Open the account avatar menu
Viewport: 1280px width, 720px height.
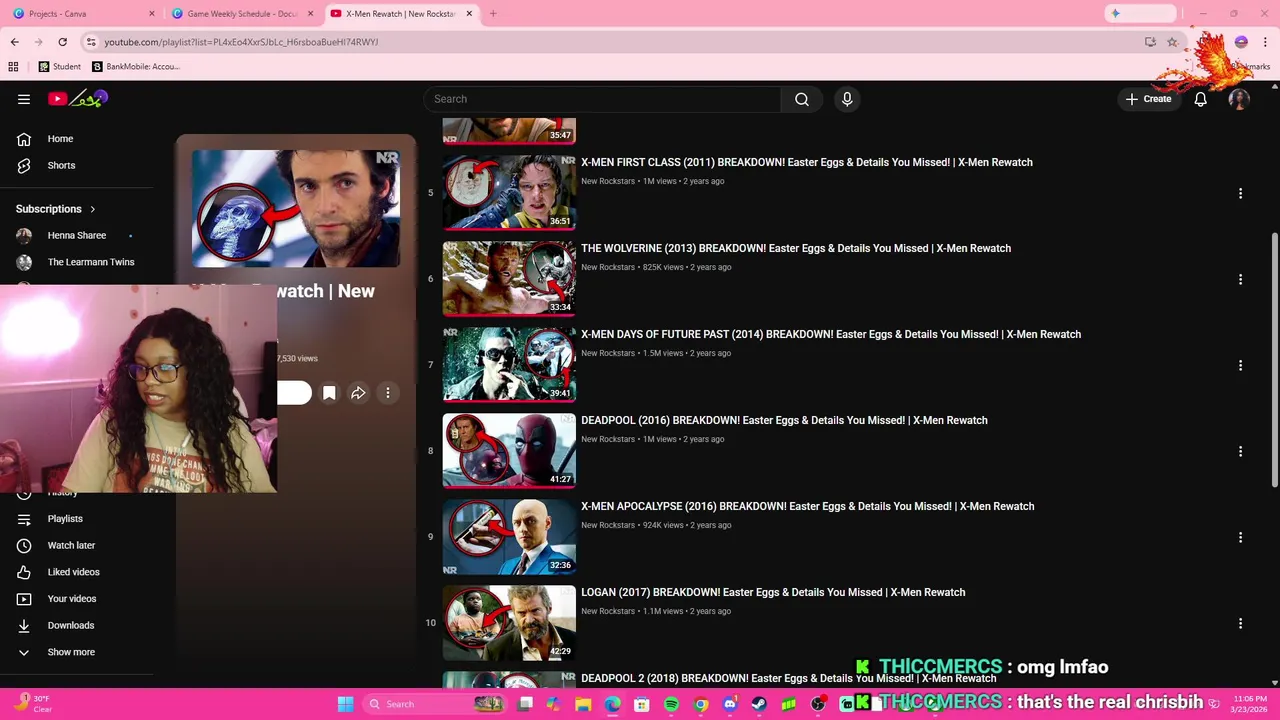click(x=1239, y=99)
